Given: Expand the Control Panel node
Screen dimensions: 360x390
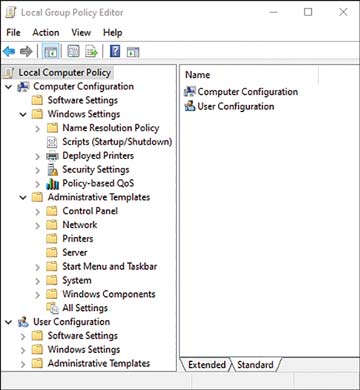Looking at the screenshot, I should [38, 212].
